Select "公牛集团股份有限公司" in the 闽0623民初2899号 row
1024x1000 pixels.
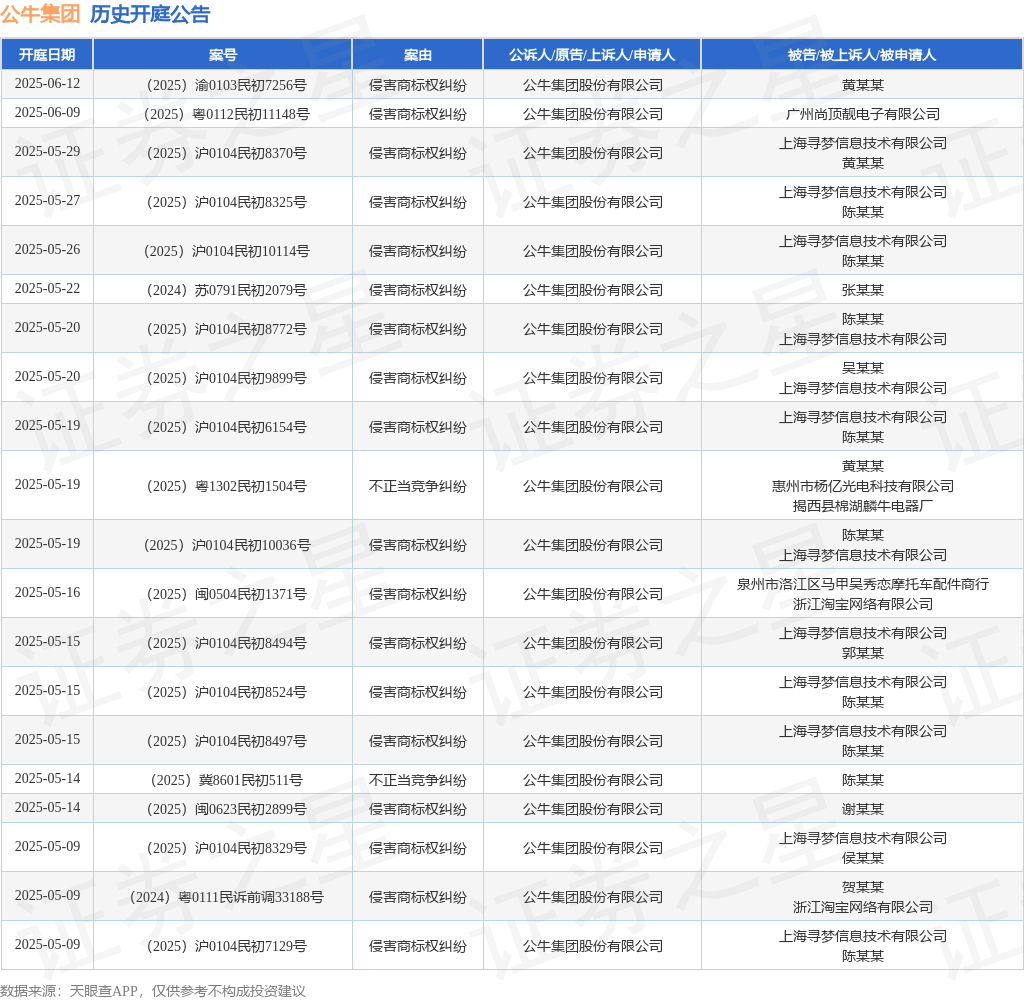[x=593, y=809]
